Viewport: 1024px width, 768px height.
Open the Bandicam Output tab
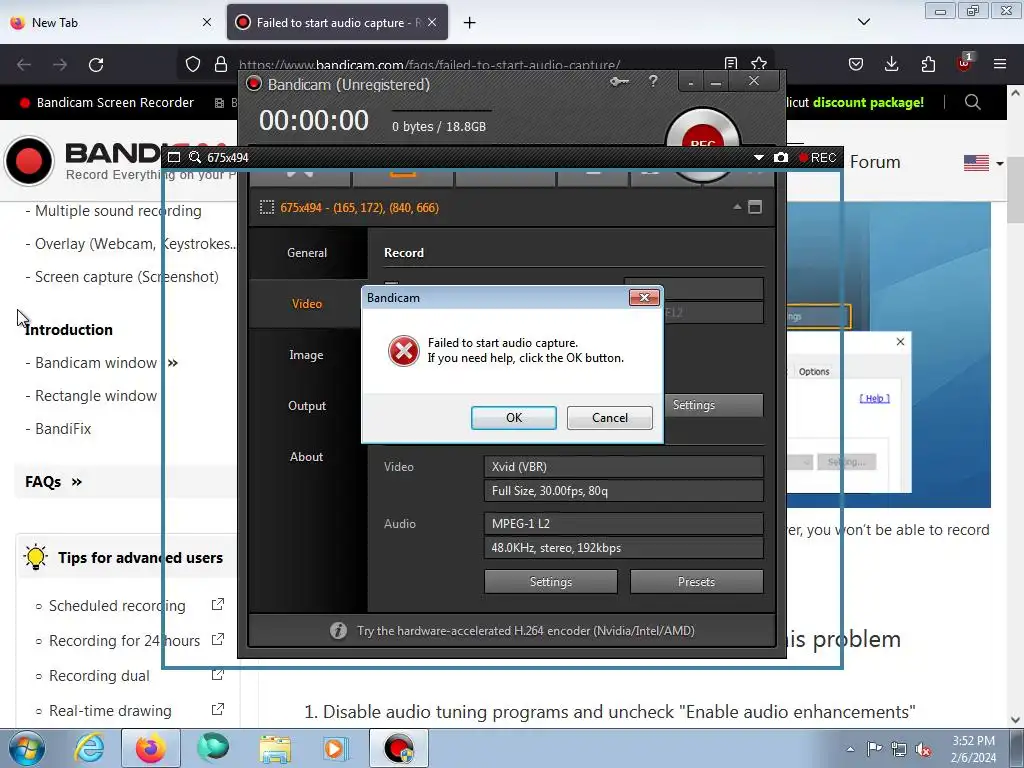(307, 406)
